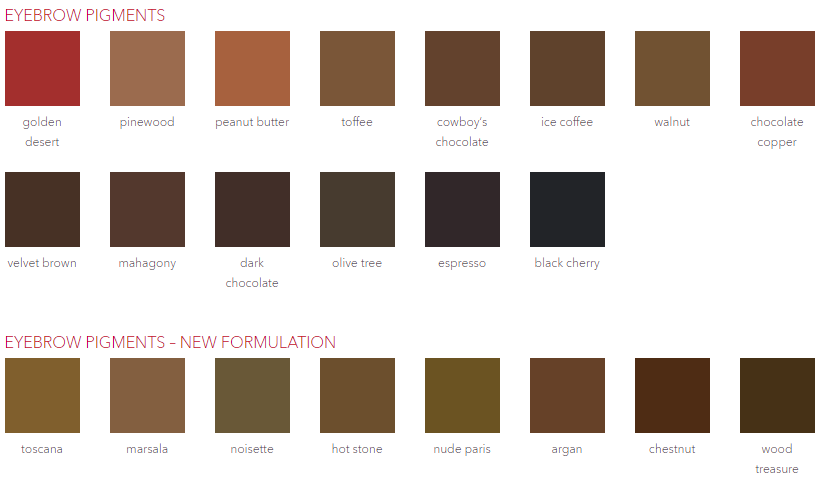
Task: Select the cowboy's chocolate swatch
Action: (x=462, y=68)
